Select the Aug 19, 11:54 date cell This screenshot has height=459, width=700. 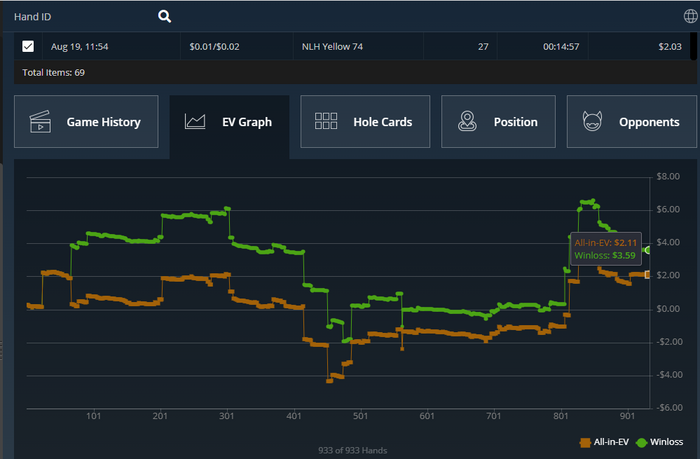point(111,46)
